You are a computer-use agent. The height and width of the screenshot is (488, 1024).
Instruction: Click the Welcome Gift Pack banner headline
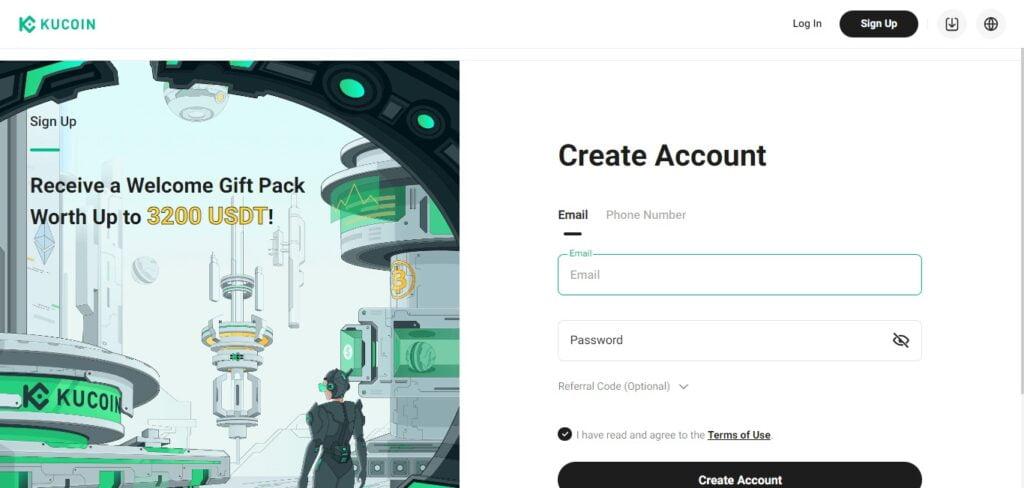tap(167, 201)
